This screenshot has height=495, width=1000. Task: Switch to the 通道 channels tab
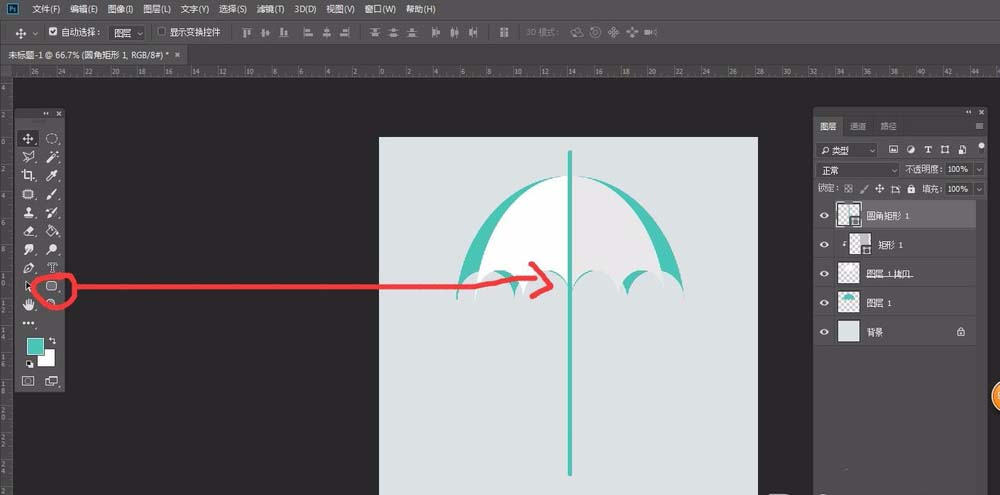(858, 126)
